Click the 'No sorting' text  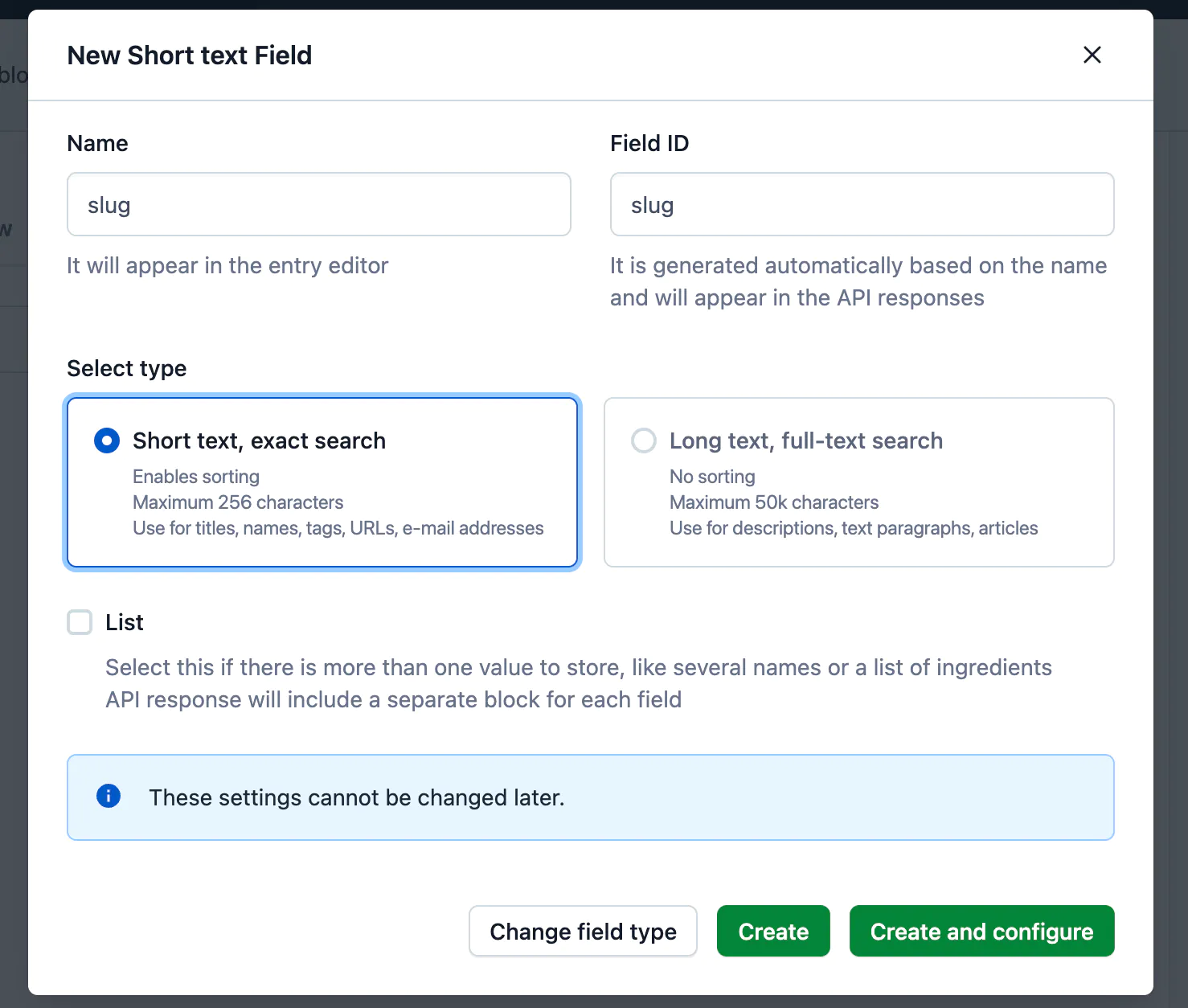(x=712, y=477)
